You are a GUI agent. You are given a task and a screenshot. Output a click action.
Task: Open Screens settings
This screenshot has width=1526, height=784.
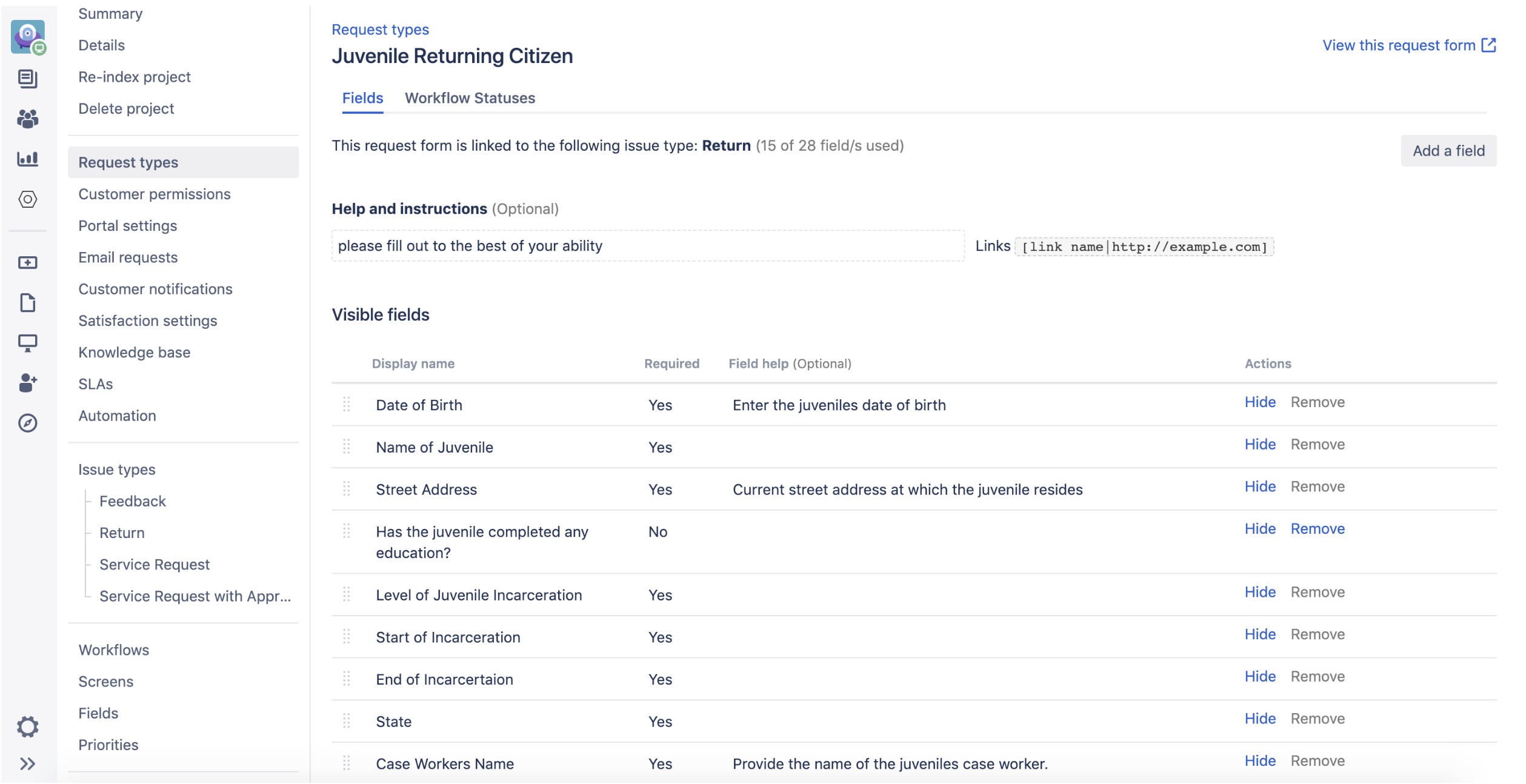point(106,682)
